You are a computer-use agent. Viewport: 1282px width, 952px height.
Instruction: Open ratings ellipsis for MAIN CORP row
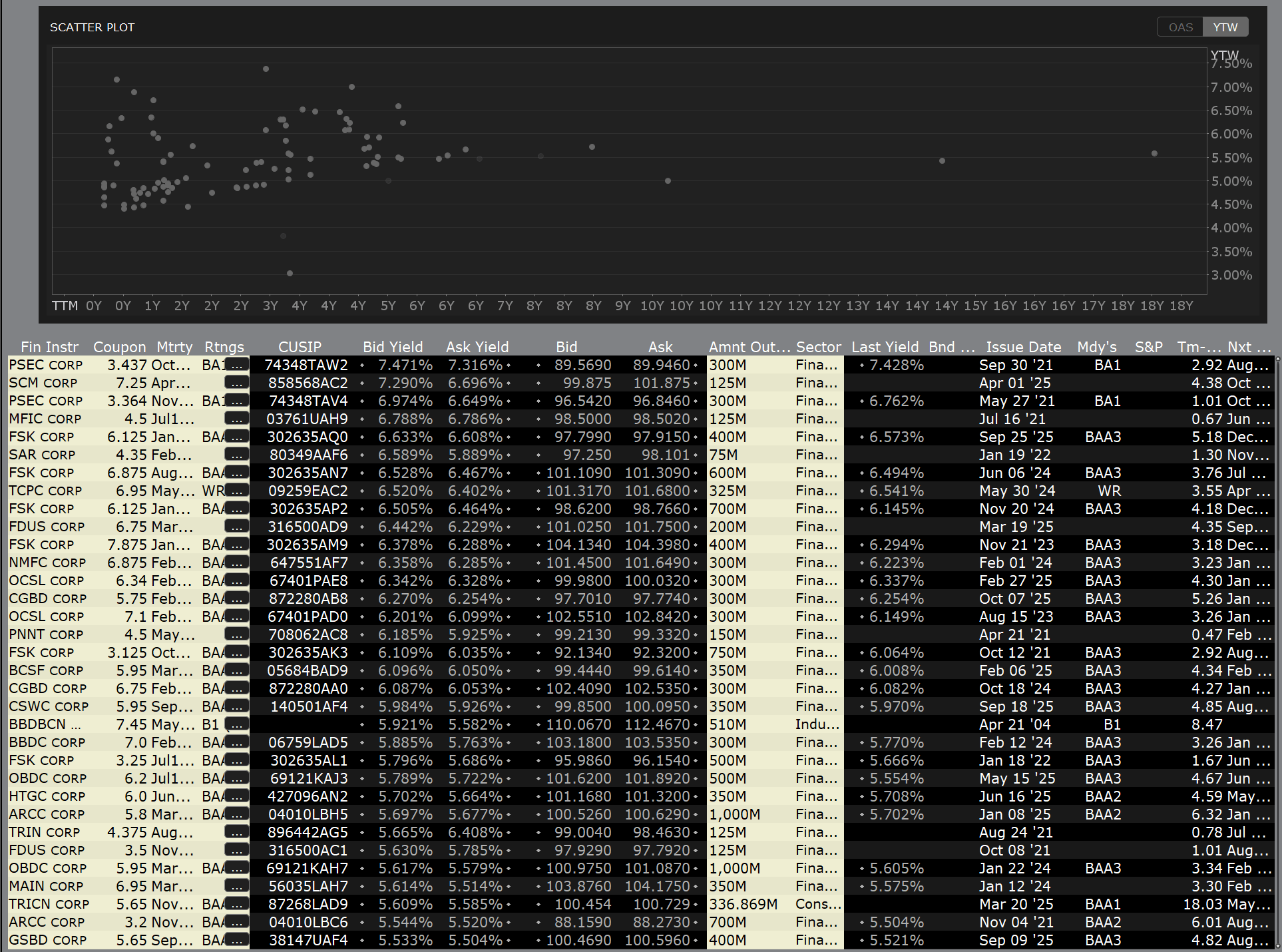236,886
